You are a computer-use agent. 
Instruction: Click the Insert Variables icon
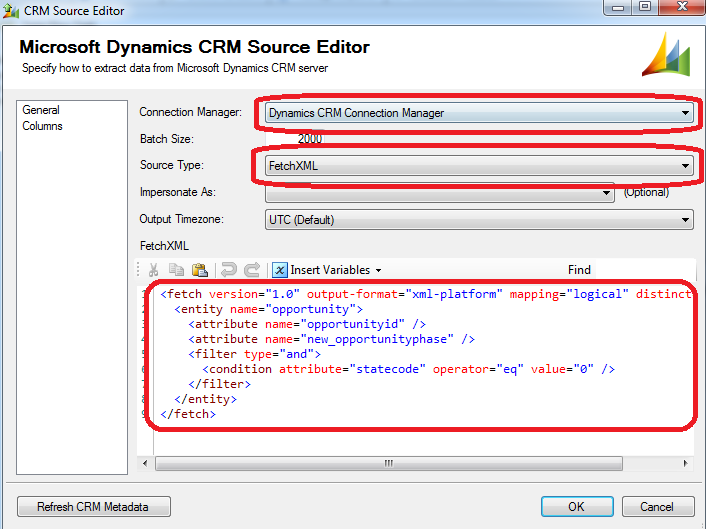pos(280,270)
